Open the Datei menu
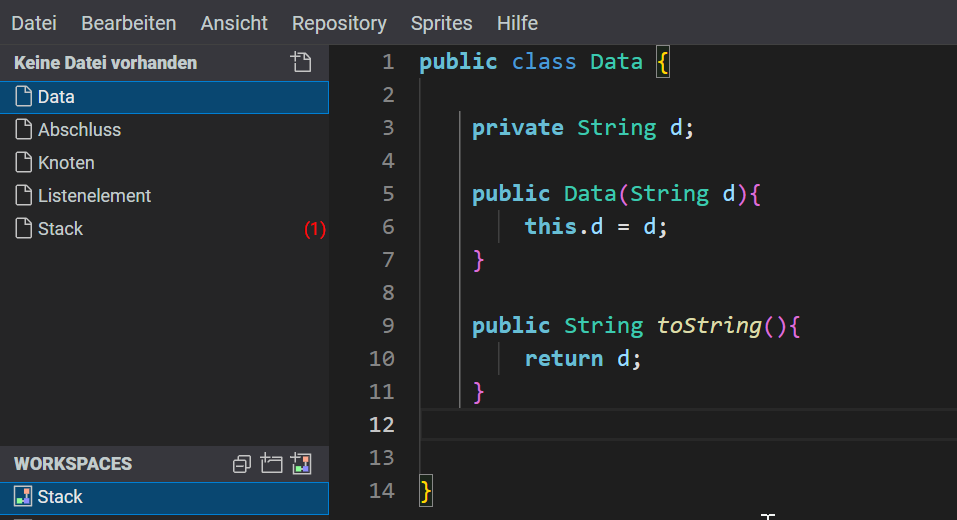This screenshot has height=520, width=957. pos(33,23)
